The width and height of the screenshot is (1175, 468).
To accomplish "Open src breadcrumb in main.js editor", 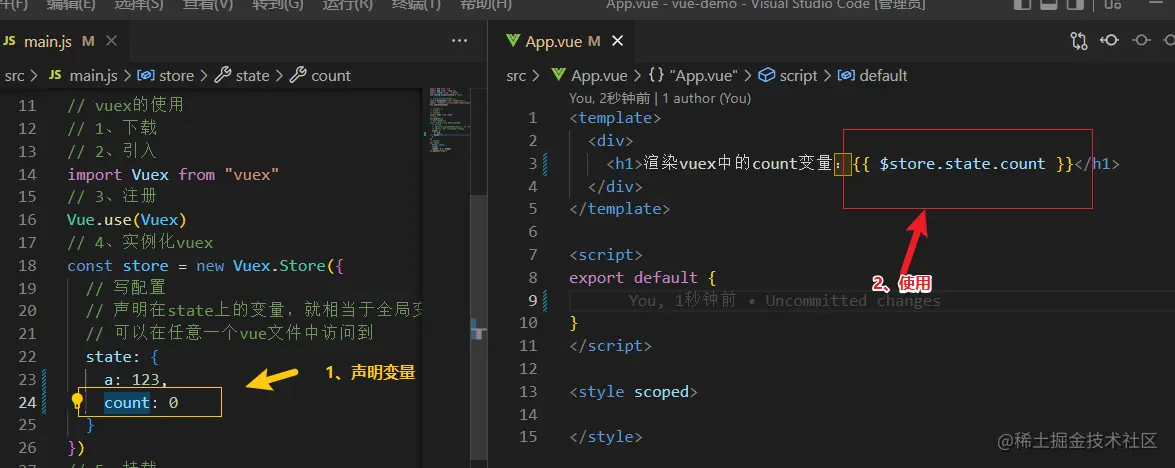I will tap(14, 76).
